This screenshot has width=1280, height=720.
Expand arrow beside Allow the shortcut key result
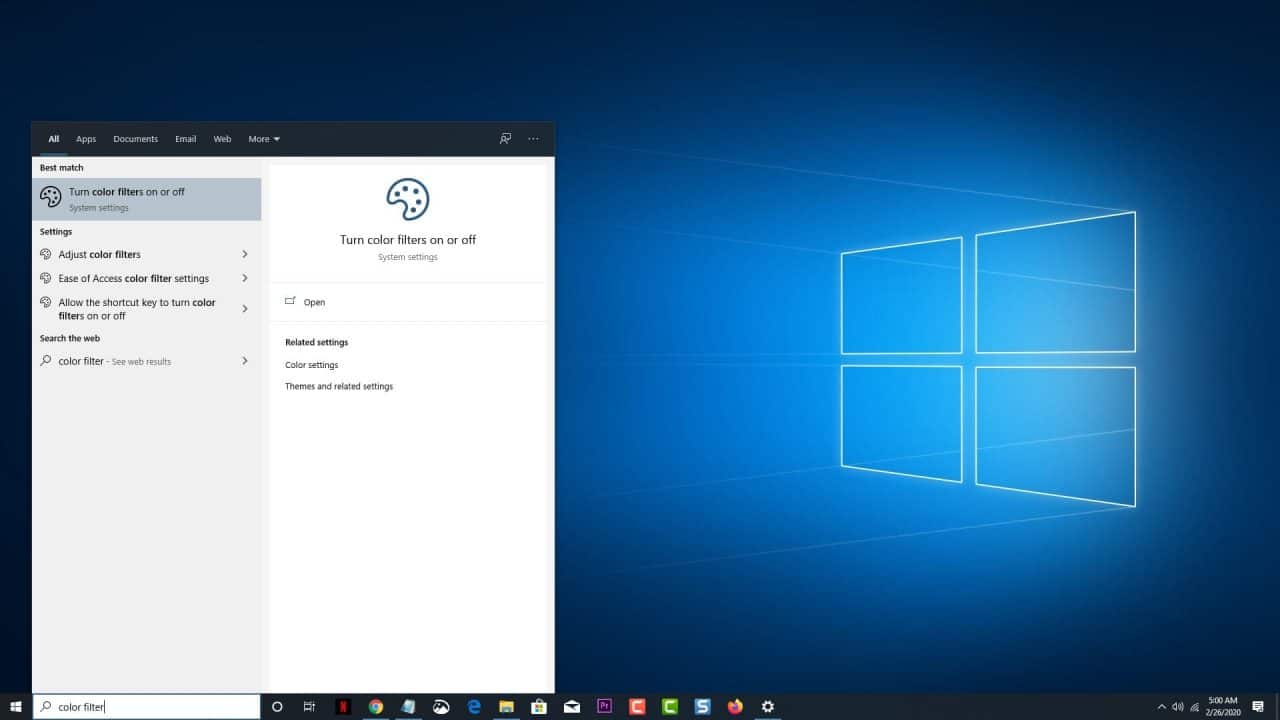click(245, 309)
